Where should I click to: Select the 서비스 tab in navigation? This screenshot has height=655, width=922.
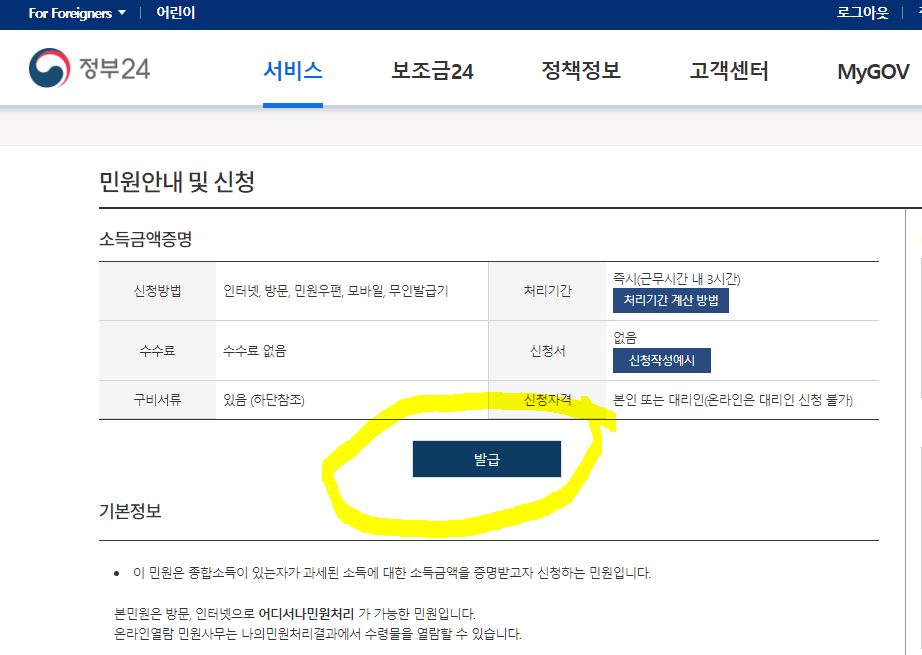tap(293, 70)
